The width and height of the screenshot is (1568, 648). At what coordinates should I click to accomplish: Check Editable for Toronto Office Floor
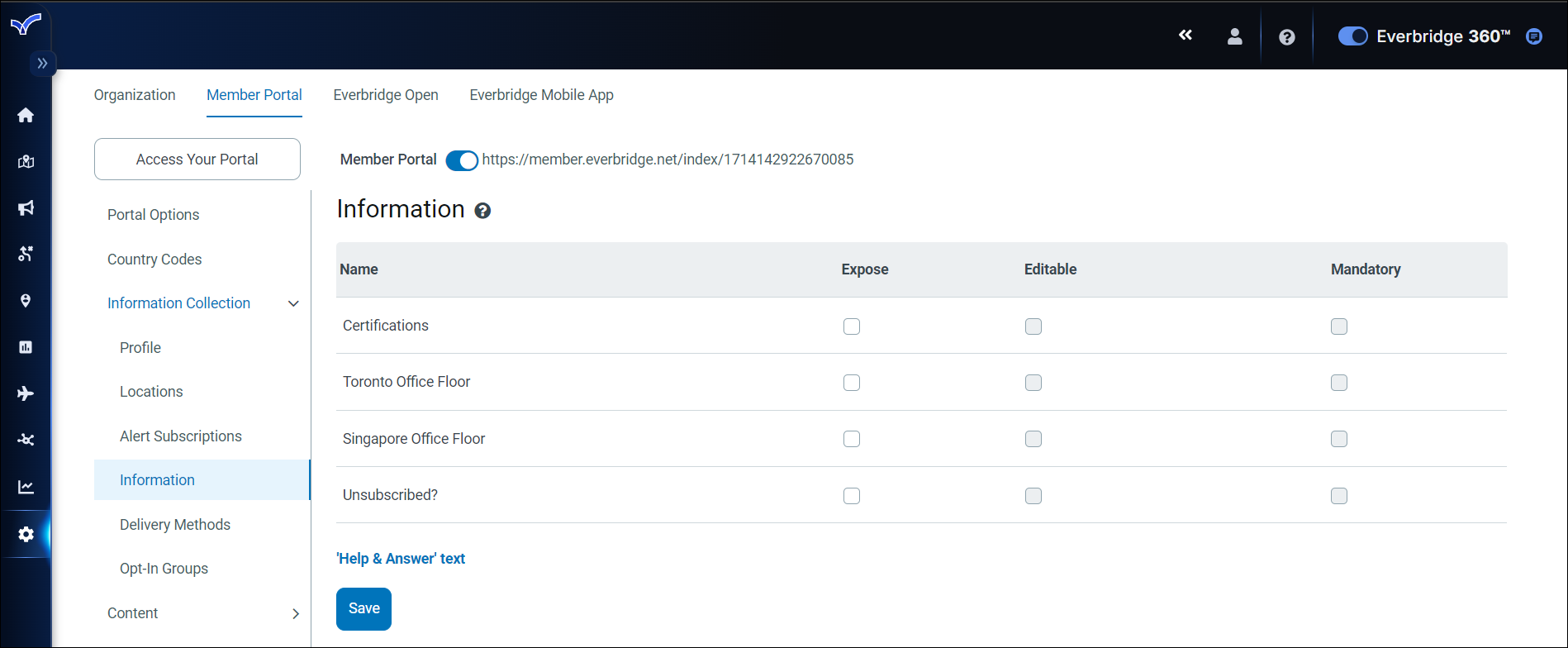coord(1033,383)
